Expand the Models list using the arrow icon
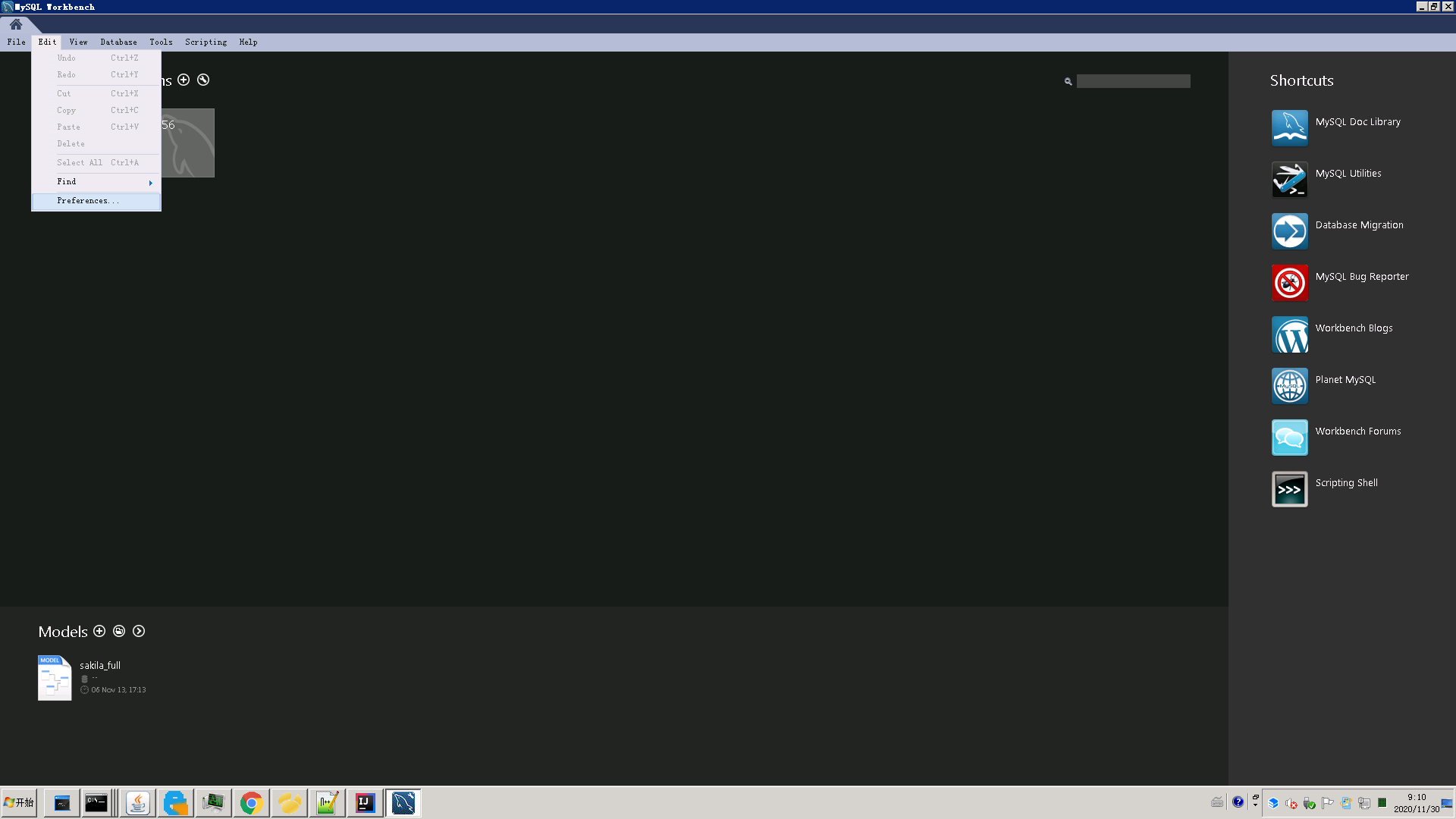The image size is (1456, 819). click(x=139, y=631)
